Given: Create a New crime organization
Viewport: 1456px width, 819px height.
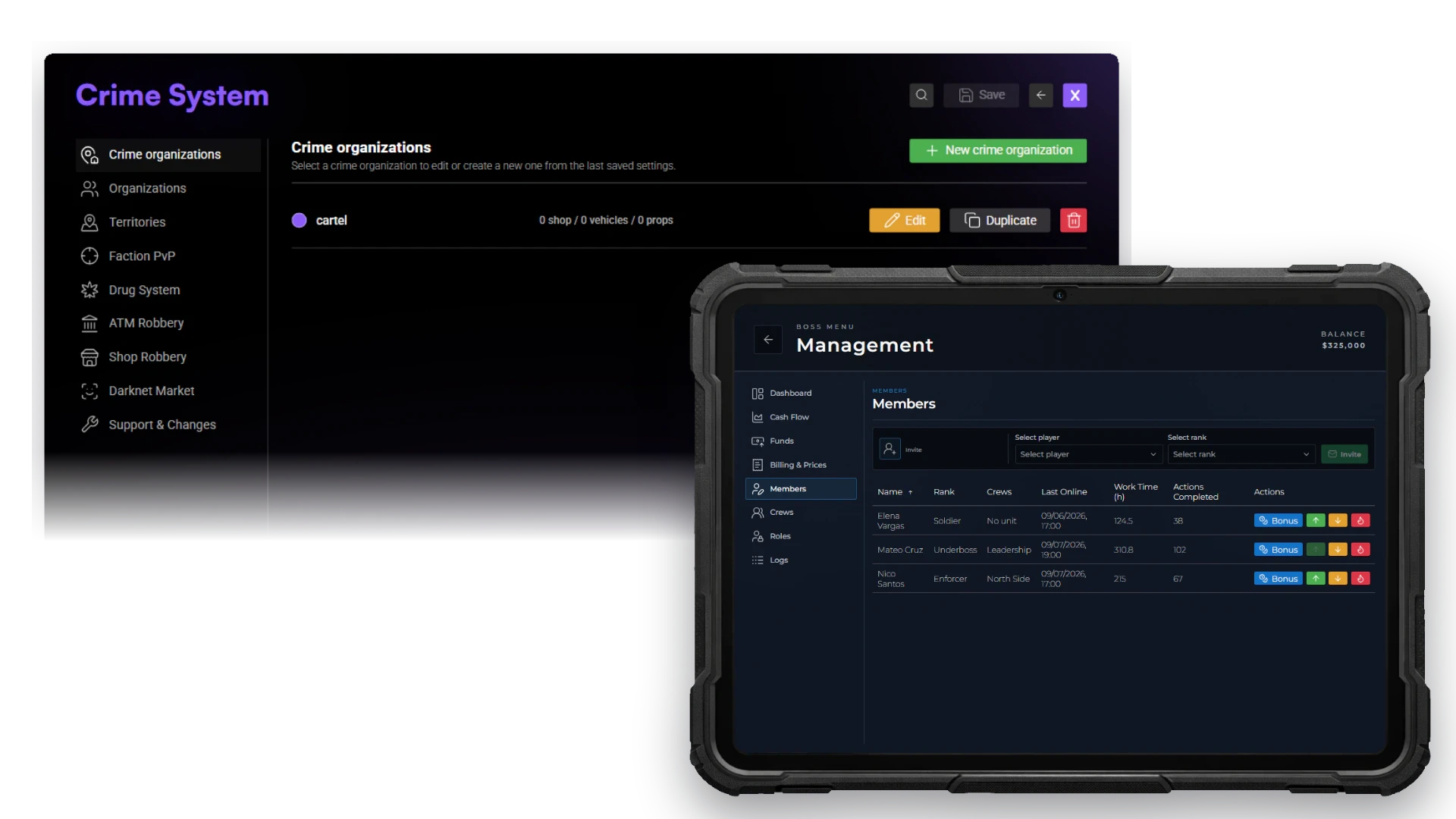Looking at the screenshot, I should click(998, 150).
